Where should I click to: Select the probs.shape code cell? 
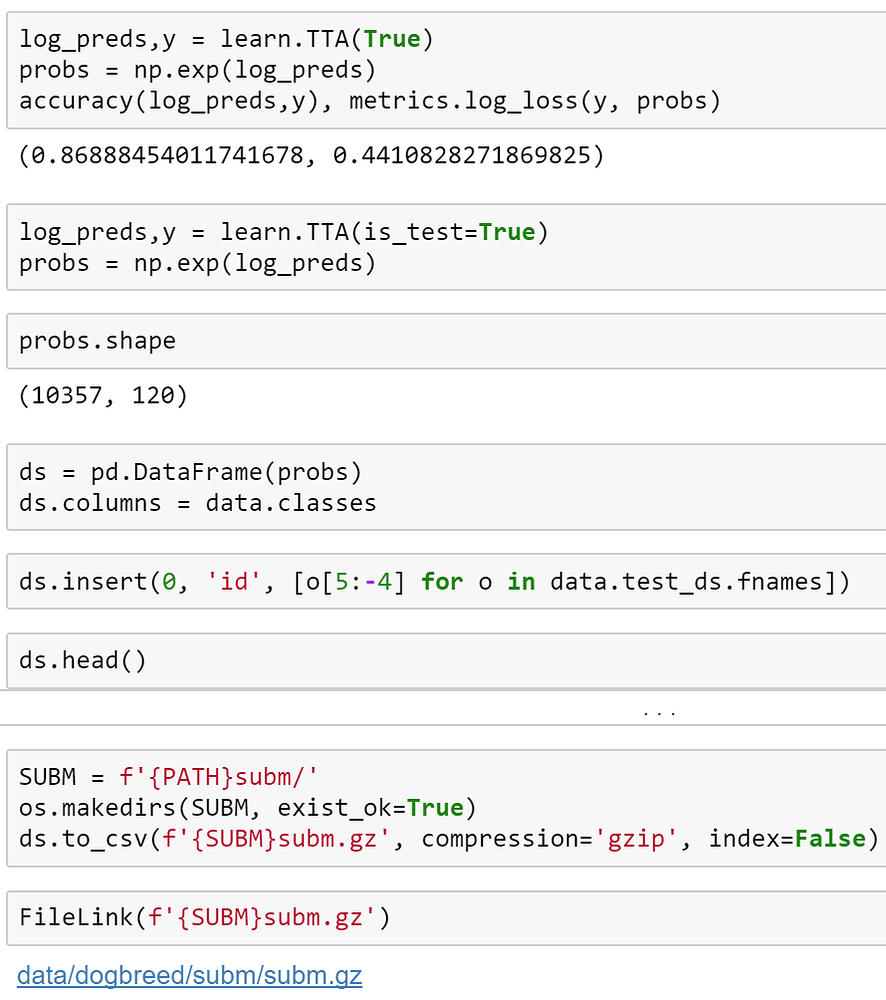coord(446,341)
